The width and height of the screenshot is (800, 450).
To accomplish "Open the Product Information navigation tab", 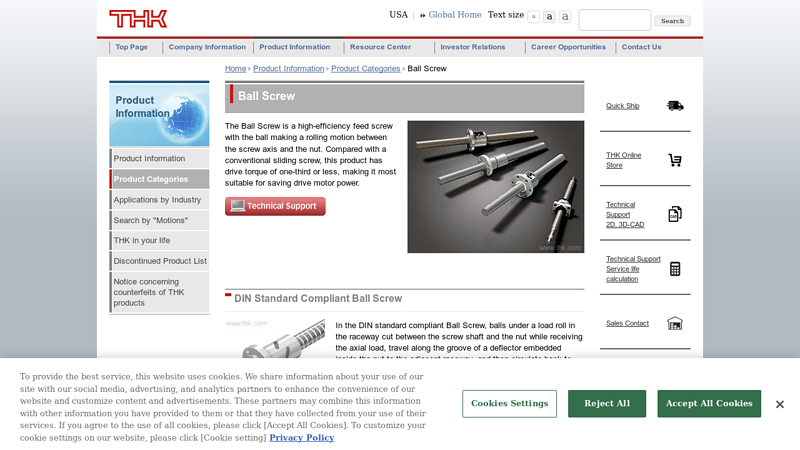I will point(295,47).
